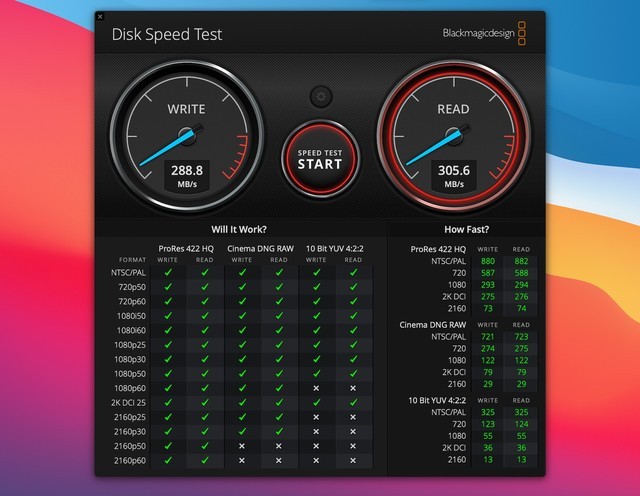Start the speed test
Screen dimensions: 640x496
point(320,159)
